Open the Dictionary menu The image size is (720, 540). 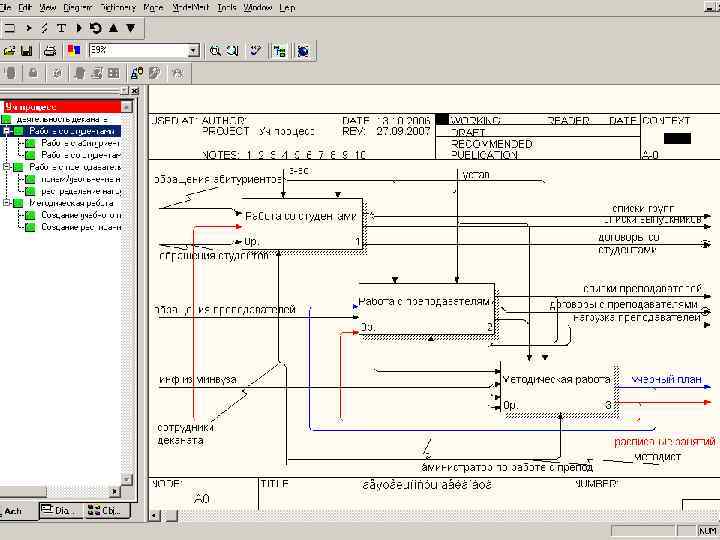coord(117,7)
